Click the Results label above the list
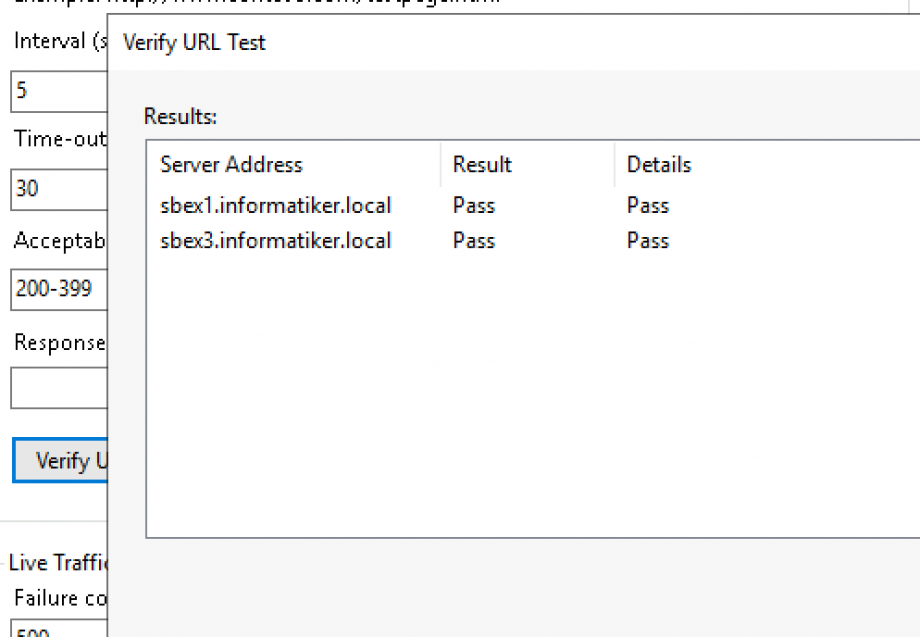Viewport: 920px width, 637px height. [x=180, y=116]
